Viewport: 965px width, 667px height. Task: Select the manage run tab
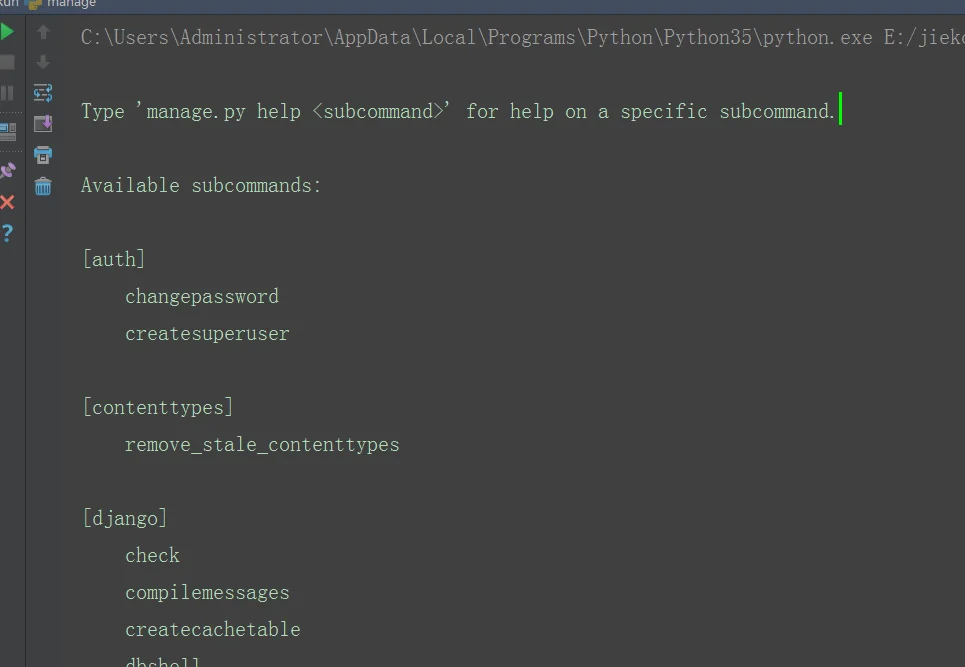click(x=63, y=4)
